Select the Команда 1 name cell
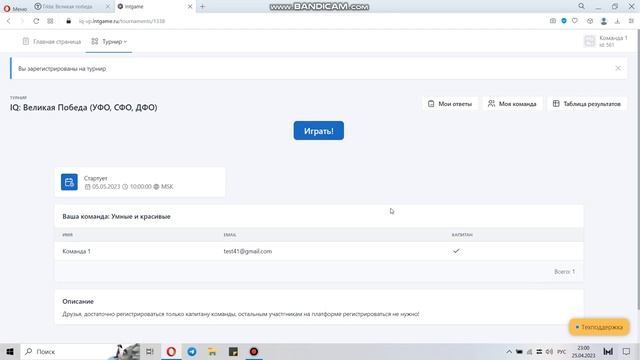640x360 pixels. [x=76, y=251]
